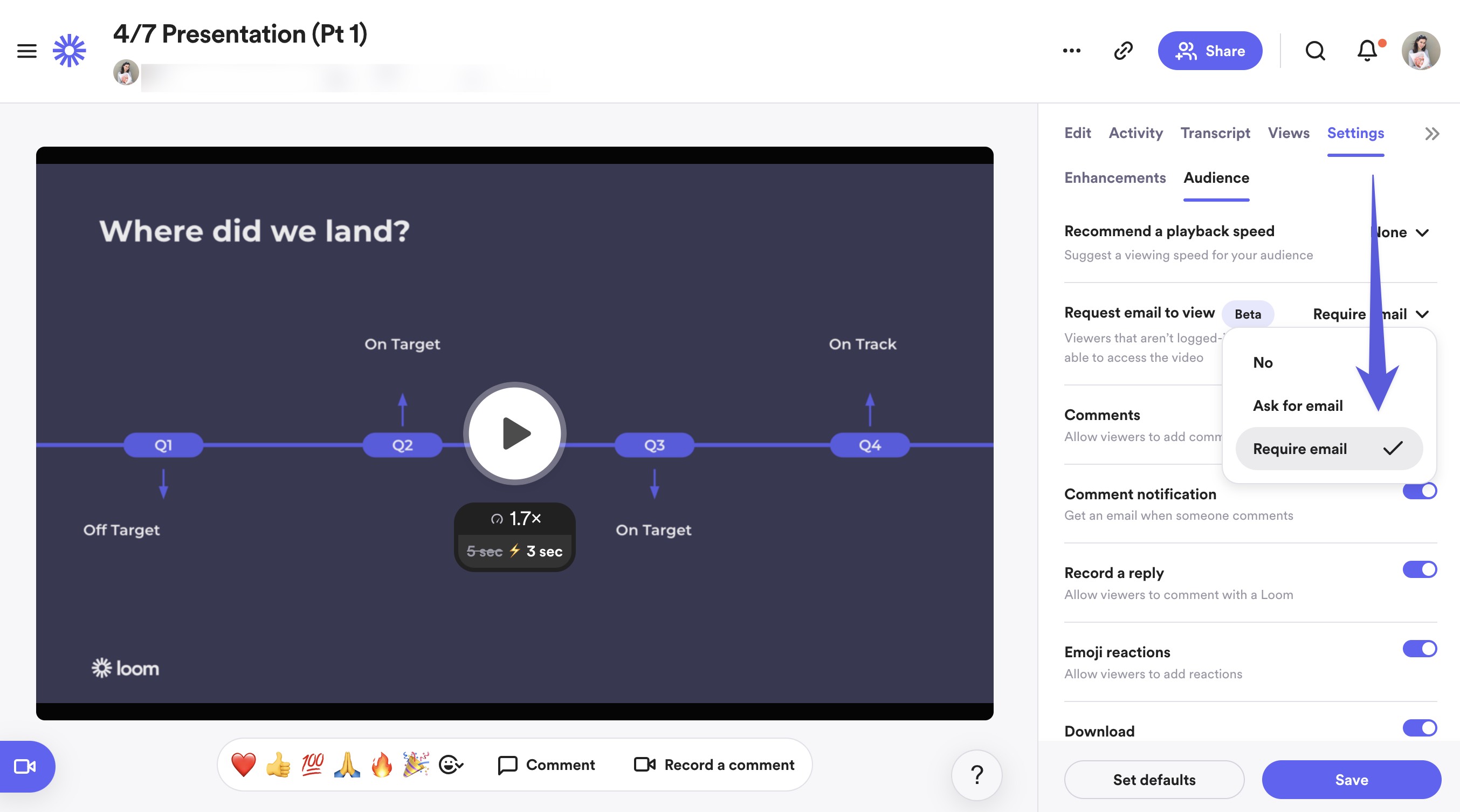Click the camera record button bottom-left
Screen dimensions: 1460x812
point(25,766)
